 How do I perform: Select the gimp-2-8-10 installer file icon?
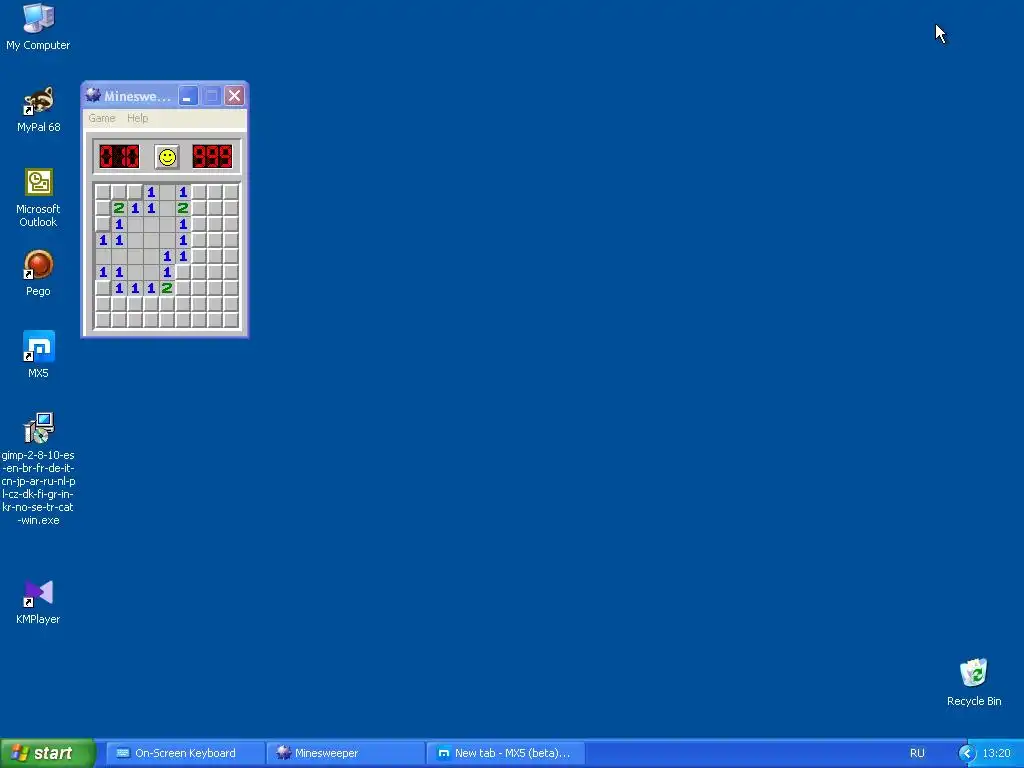[38, 469]
